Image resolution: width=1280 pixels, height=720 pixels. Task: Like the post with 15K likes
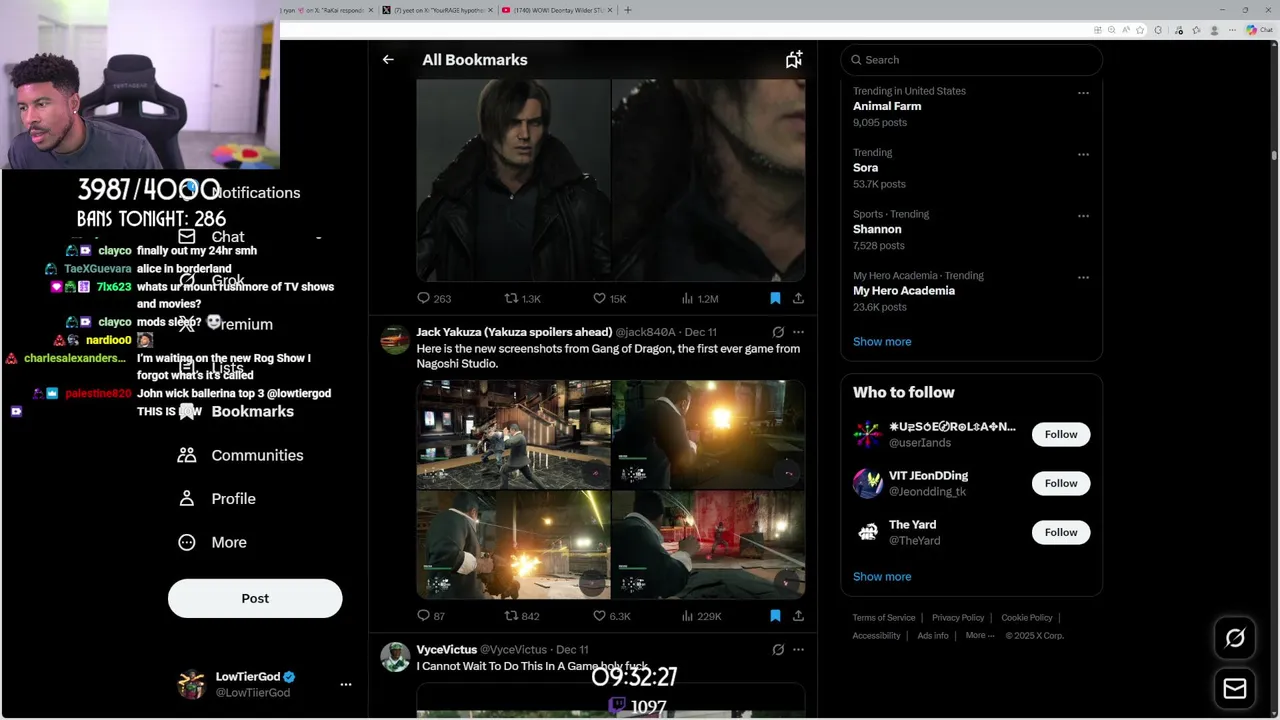click(x=609, y=298)
